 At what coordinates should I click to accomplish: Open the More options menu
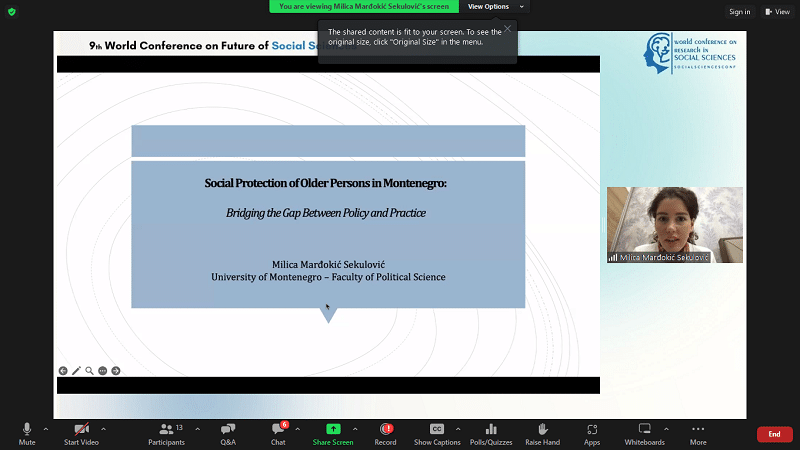coord(698,432)
